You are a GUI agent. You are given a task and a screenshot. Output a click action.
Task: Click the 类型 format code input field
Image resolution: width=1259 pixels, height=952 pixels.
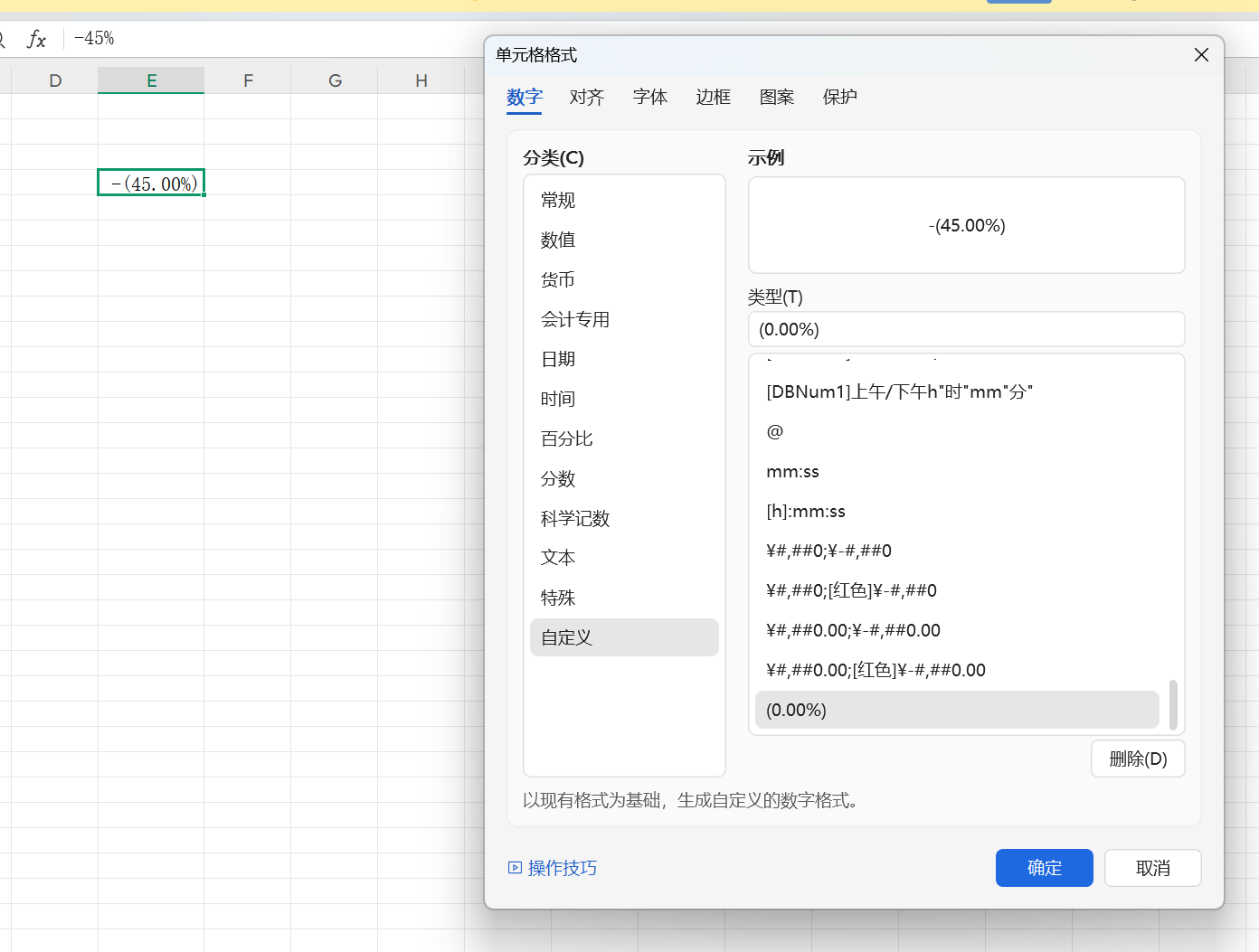pos(966,329)
